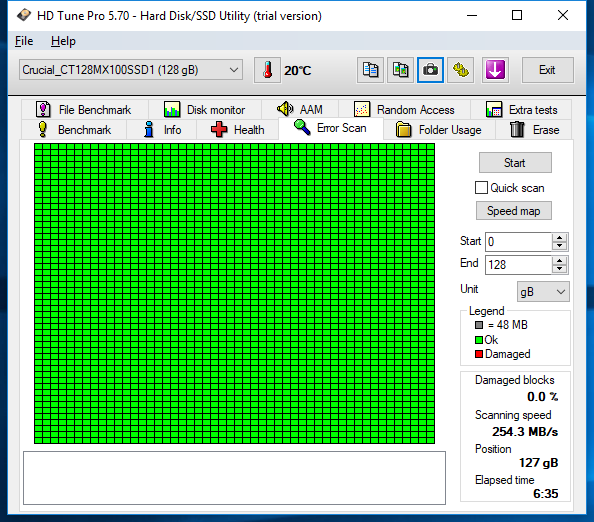Open options with the gear wrench icon
The image size is (594, 522).
[x=461, y=70]
